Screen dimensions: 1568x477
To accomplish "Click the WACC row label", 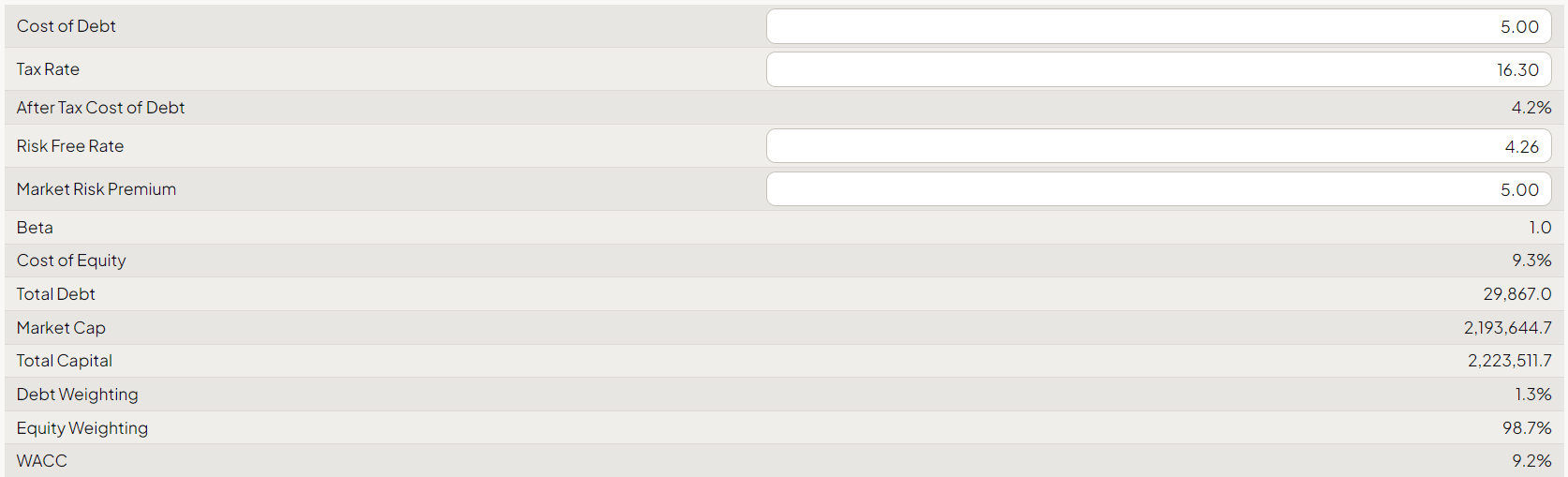I will coord(42,461).
